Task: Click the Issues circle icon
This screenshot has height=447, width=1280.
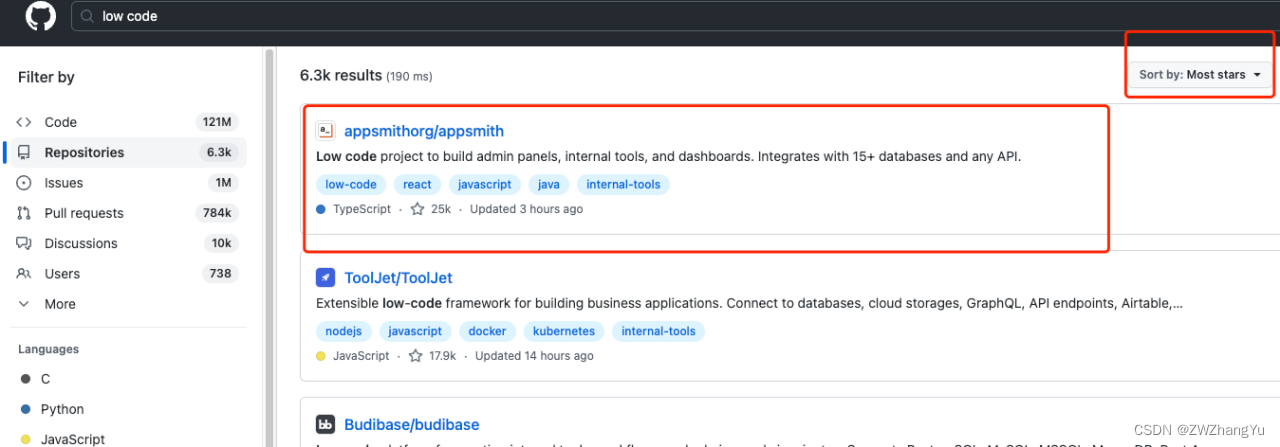Action: pos(24,183)
